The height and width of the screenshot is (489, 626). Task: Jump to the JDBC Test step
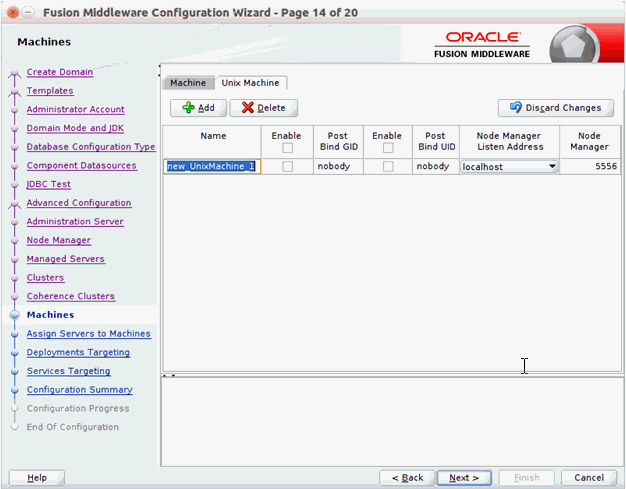click(48, 184)
